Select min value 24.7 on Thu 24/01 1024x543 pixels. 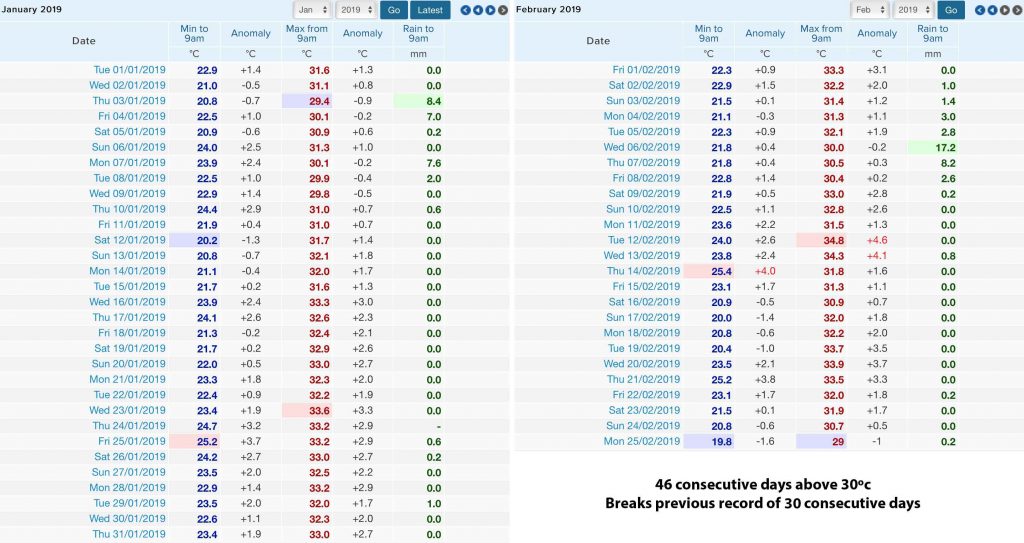[207, 426]
